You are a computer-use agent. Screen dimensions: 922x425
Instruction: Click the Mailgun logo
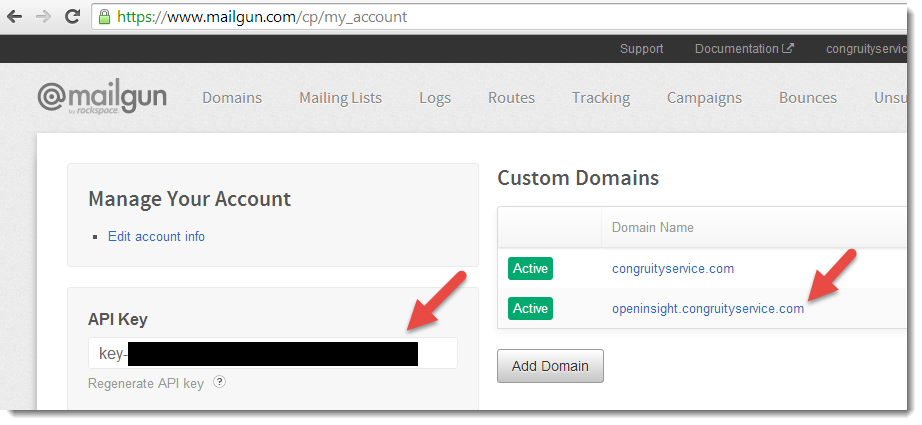point(102,99)
